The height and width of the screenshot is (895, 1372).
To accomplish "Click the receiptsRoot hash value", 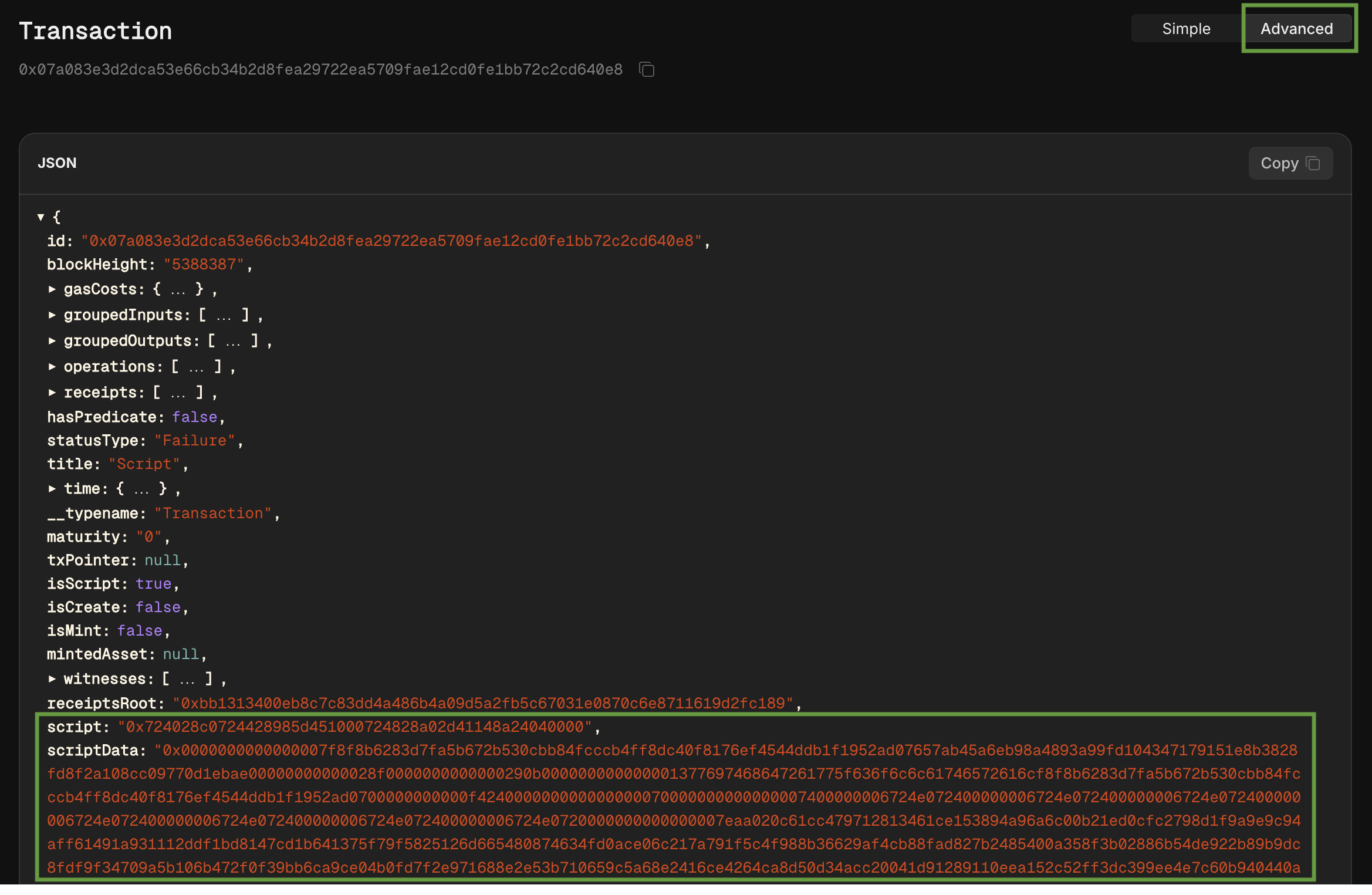I will [484, 704].
